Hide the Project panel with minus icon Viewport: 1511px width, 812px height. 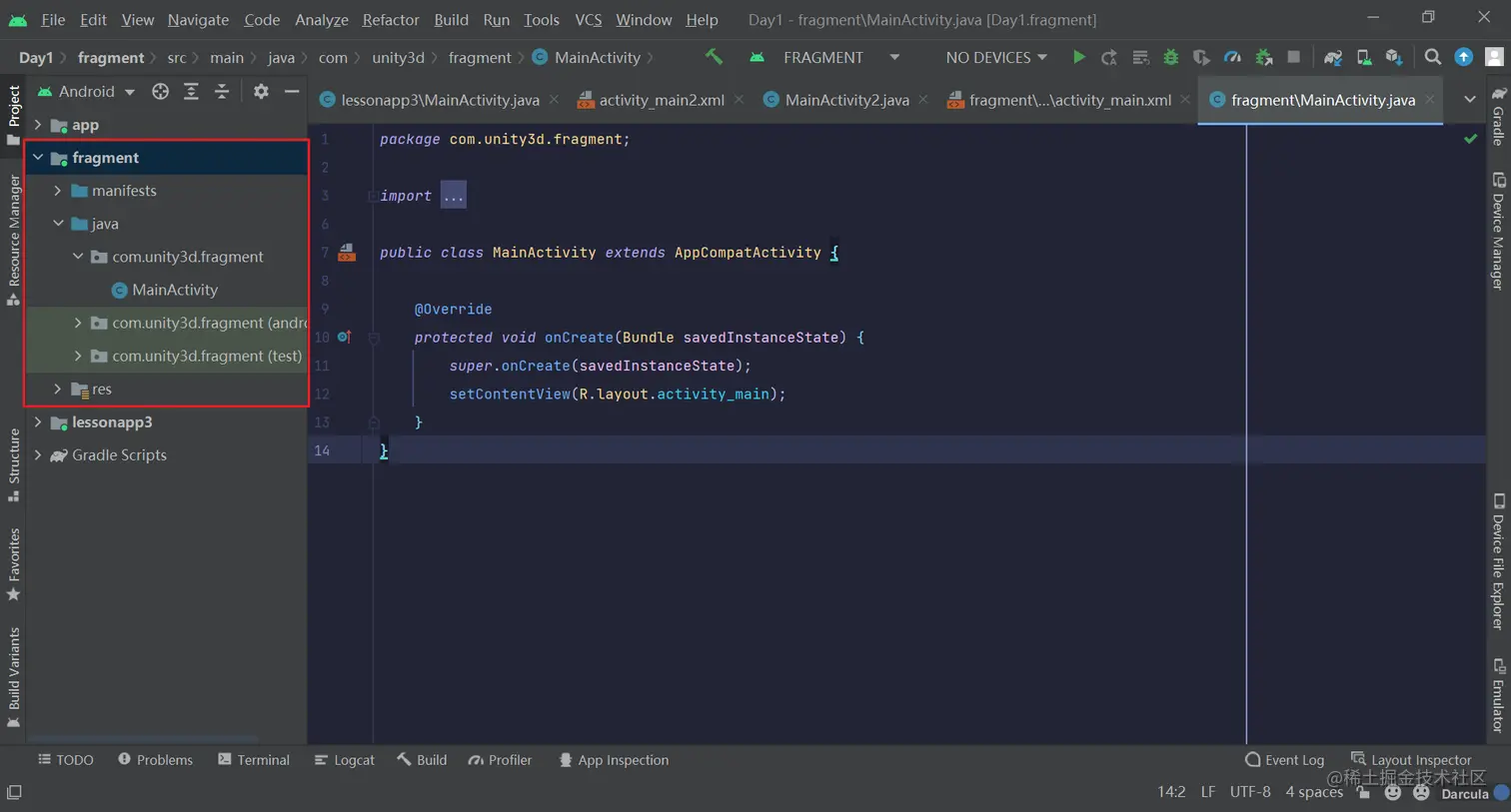[292, 91]
